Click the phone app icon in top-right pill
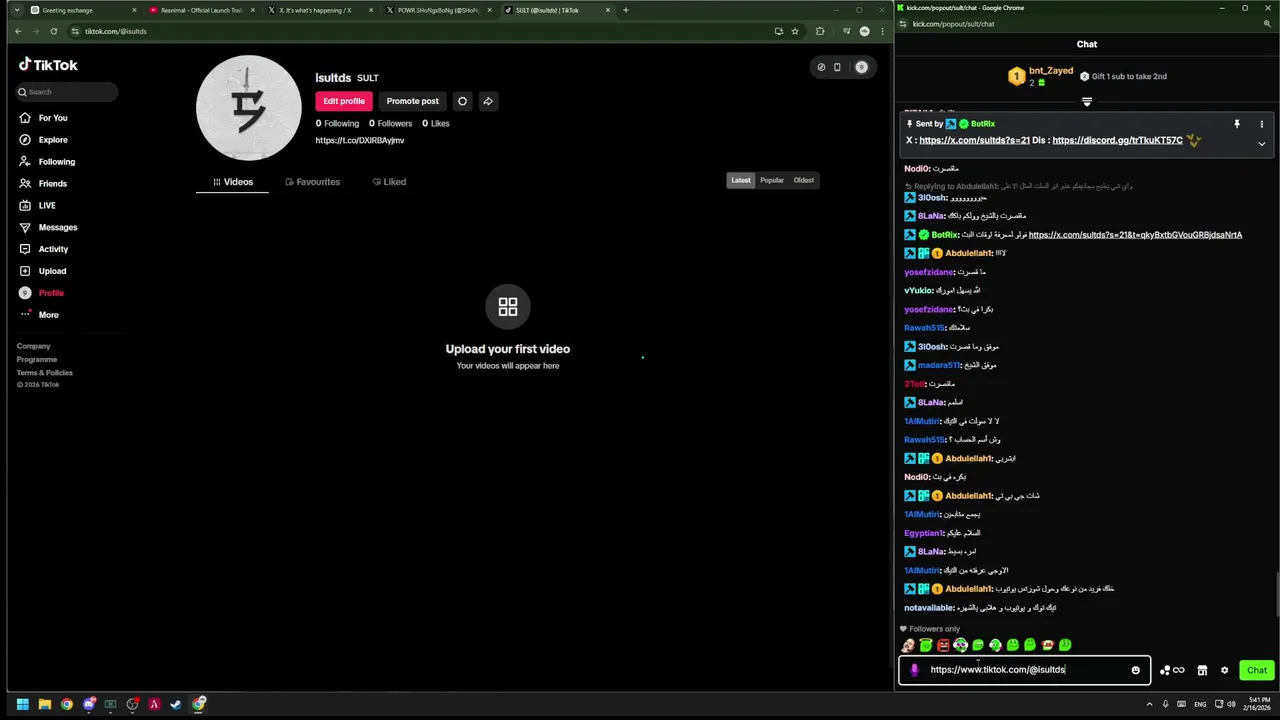The image size is (1280, 720). click(837, 67)
